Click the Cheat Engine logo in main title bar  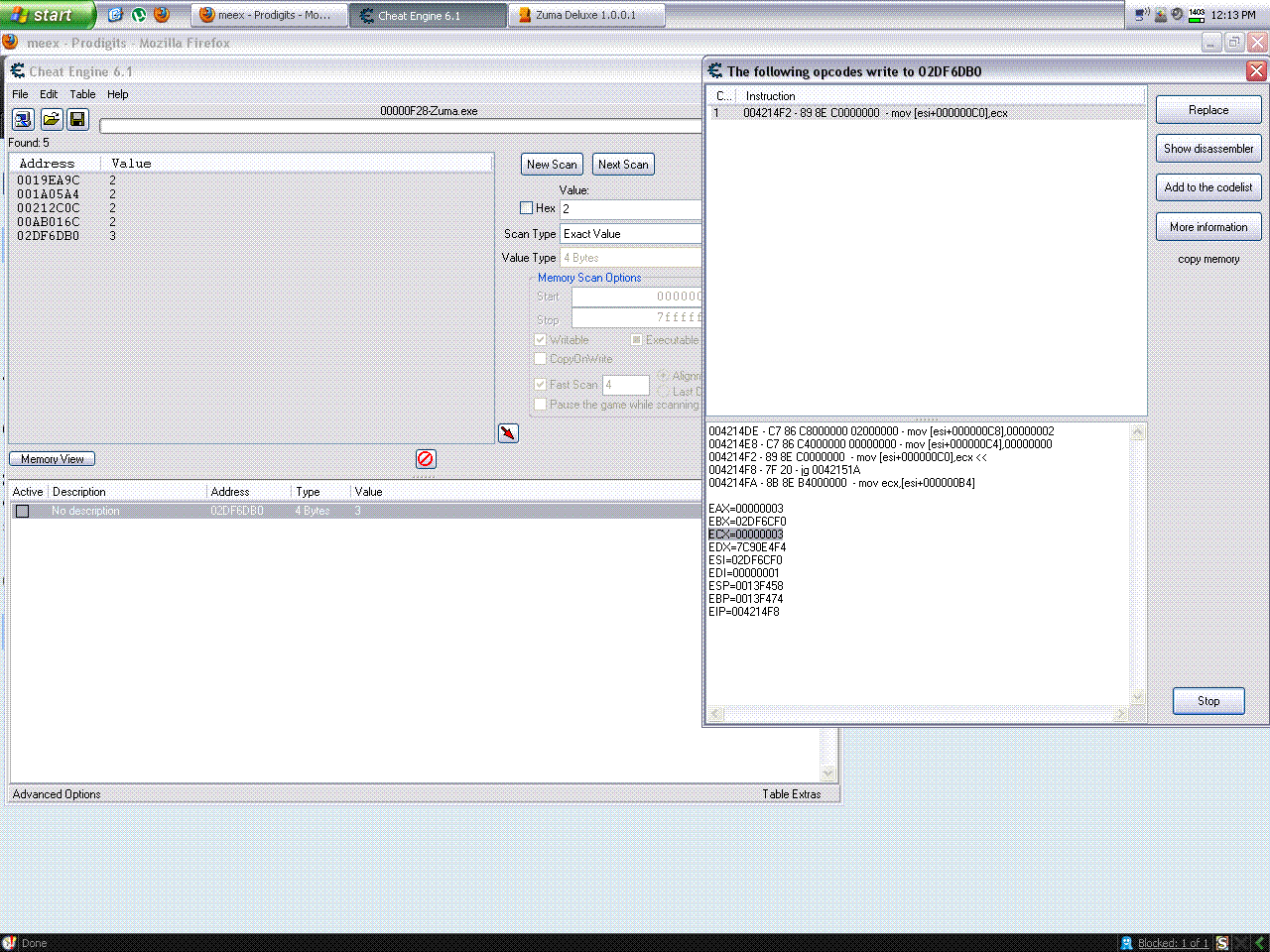[x=18, y=71]
